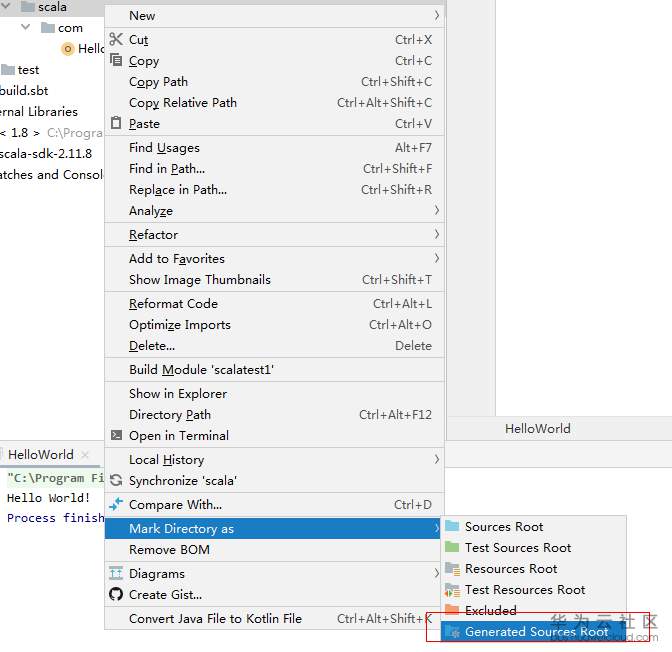Select Remove BOM menu entry
Screen dimensions: 672x652
pyautogui.click(x=274, y=550)
